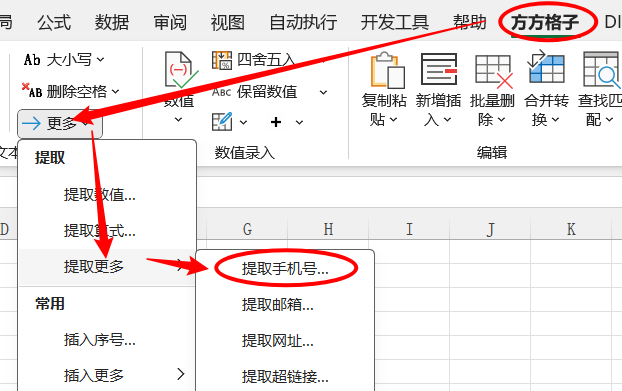
Task: Open the 插入更多 submenu
Action: point(108,375)
